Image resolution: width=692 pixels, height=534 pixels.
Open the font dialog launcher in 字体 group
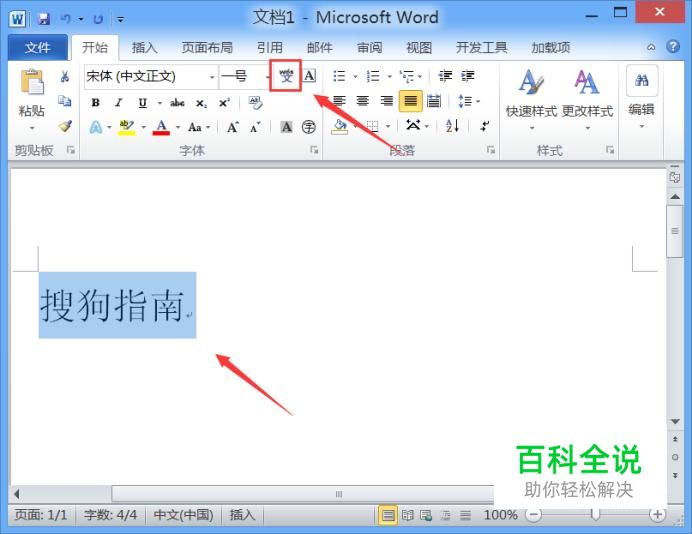[314, 150]
